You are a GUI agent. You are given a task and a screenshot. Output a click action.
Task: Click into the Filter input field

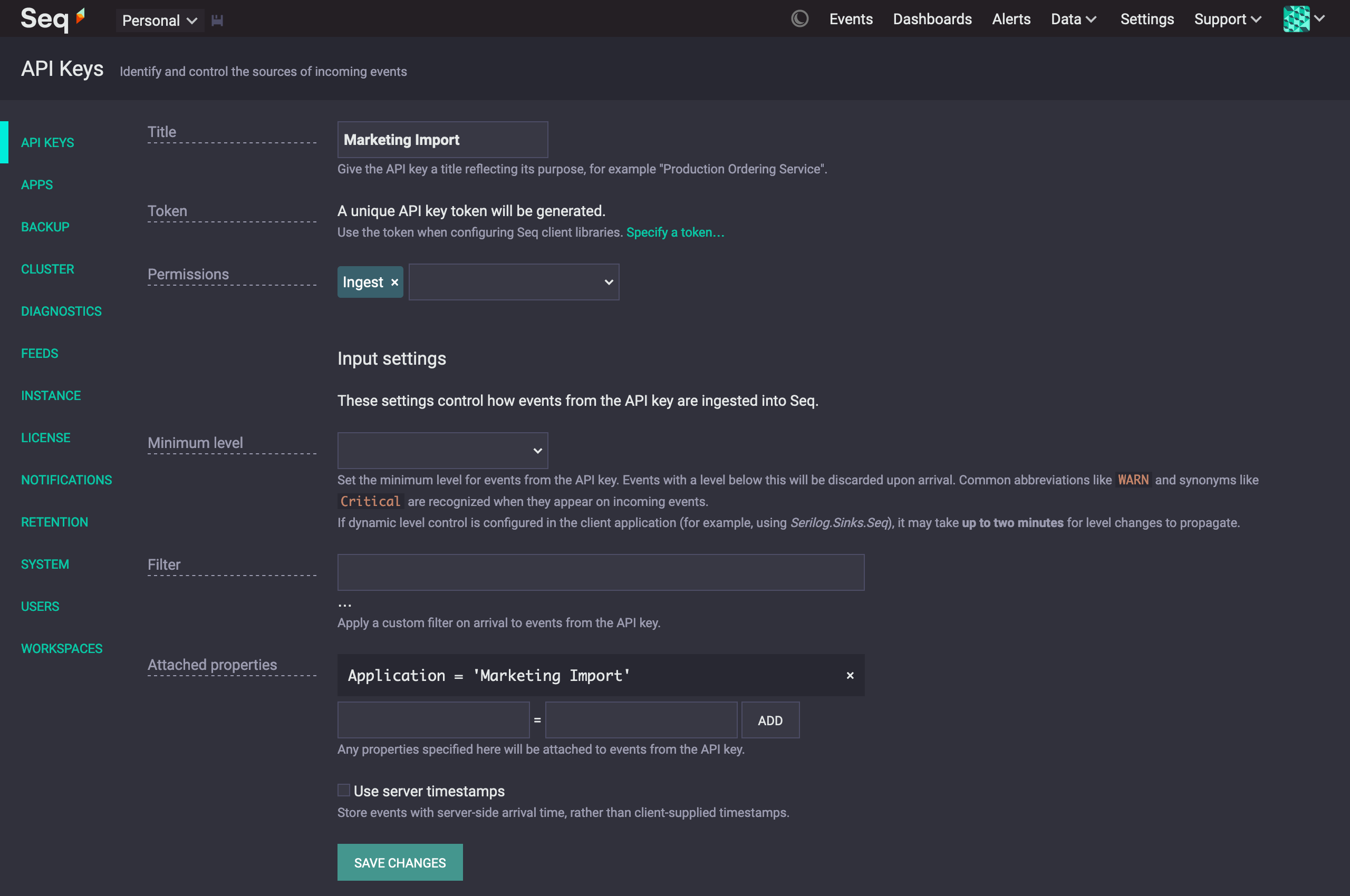coord(601,572)
